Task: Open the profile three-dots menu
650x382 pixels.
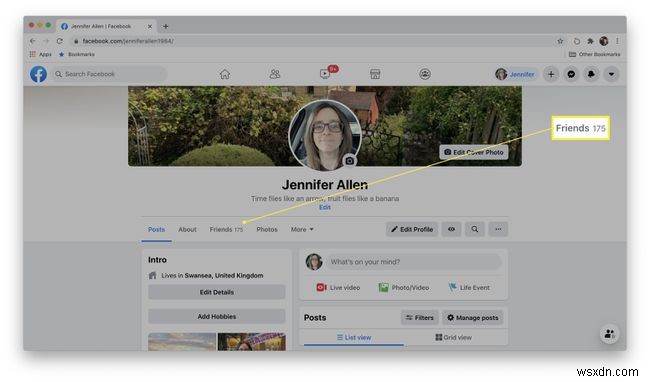Action: coord(498,229)
